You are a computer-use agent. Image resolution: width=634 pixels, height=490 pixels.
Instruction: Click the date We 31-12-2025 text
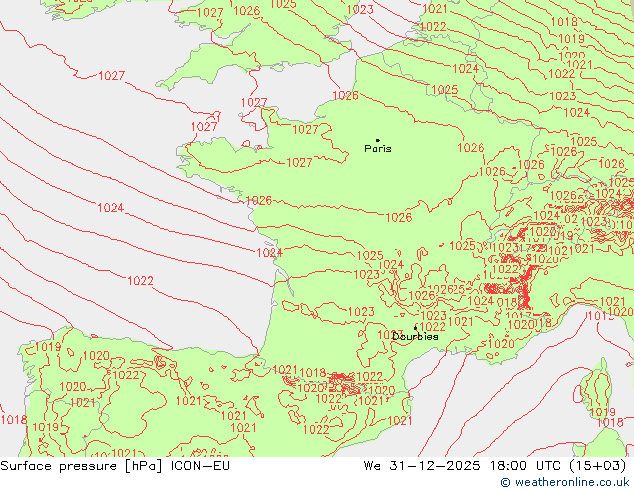[x=422, y=466]
